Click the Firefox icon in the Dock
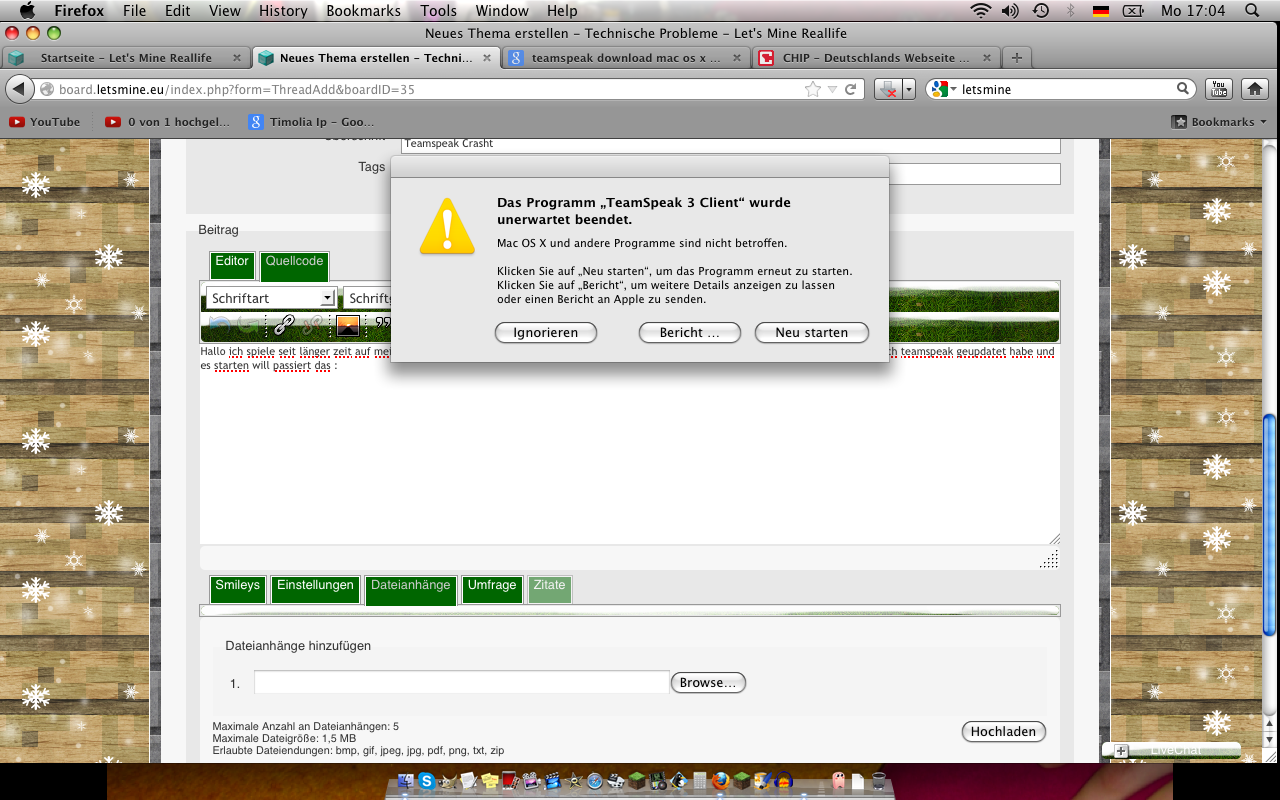The height and width of the screenshot is (800, 1280). 721,781
